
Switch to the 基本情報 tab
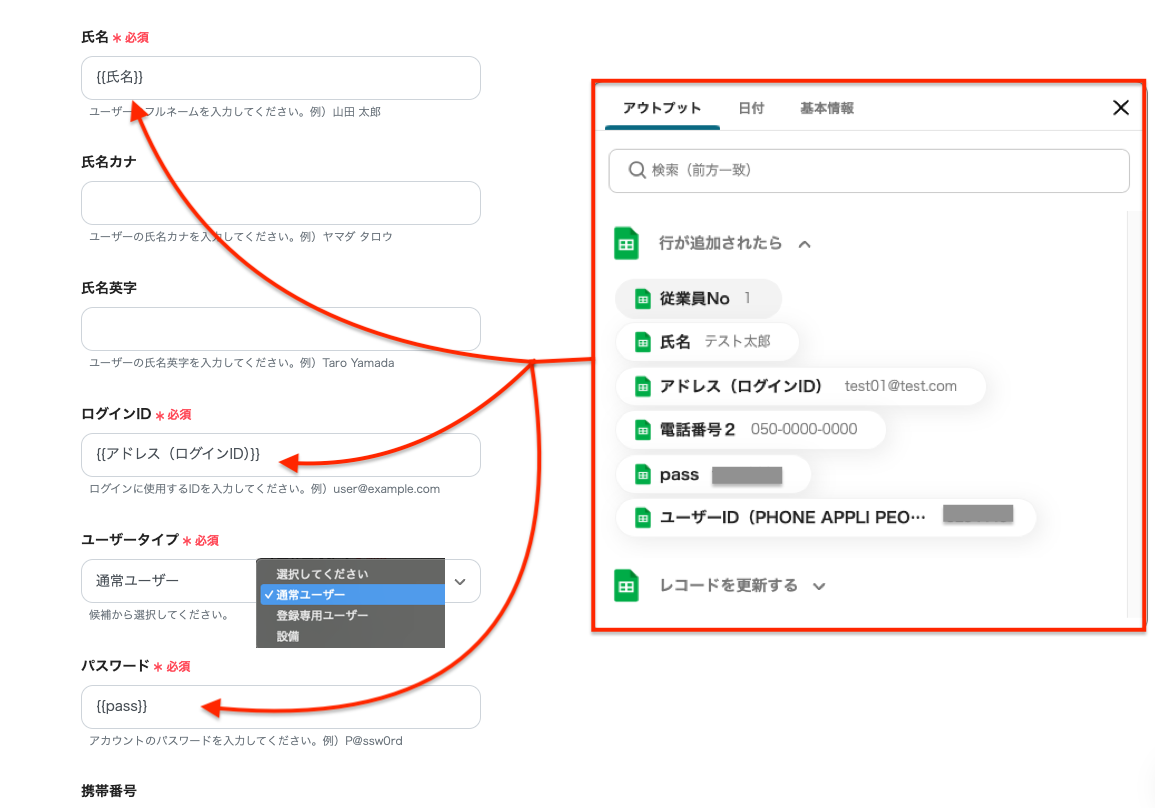click(826, 108)
